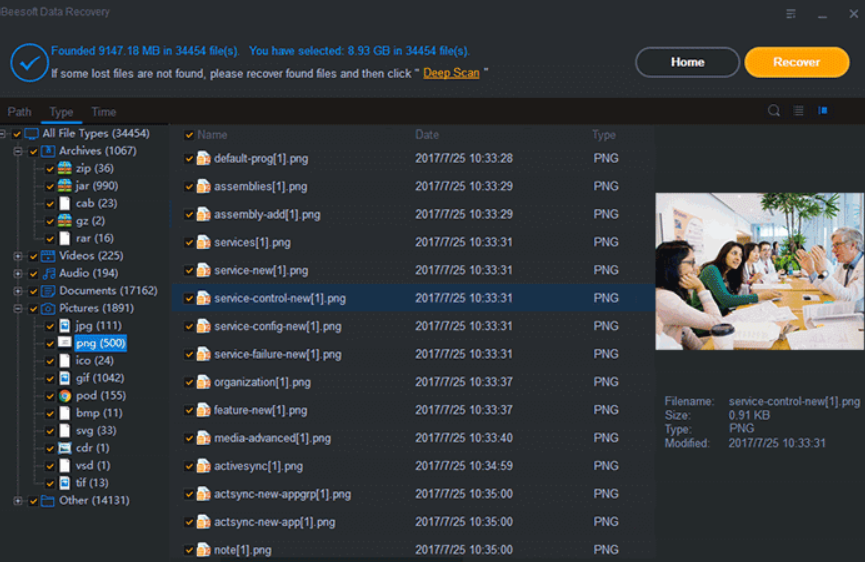
Task: Switch to the Type tab
Action: point(61,112)
